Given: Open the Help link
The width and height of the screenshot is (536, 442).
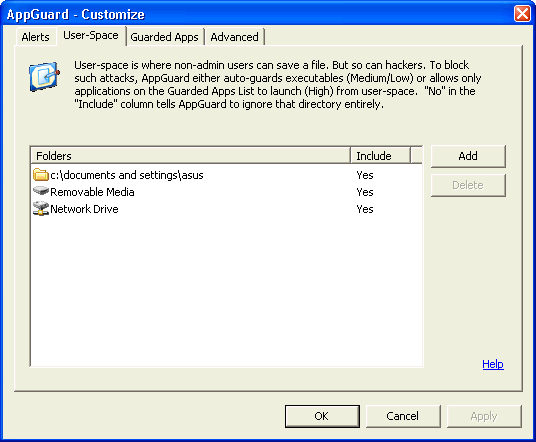Looking at the screenshot, I should 493,364.
